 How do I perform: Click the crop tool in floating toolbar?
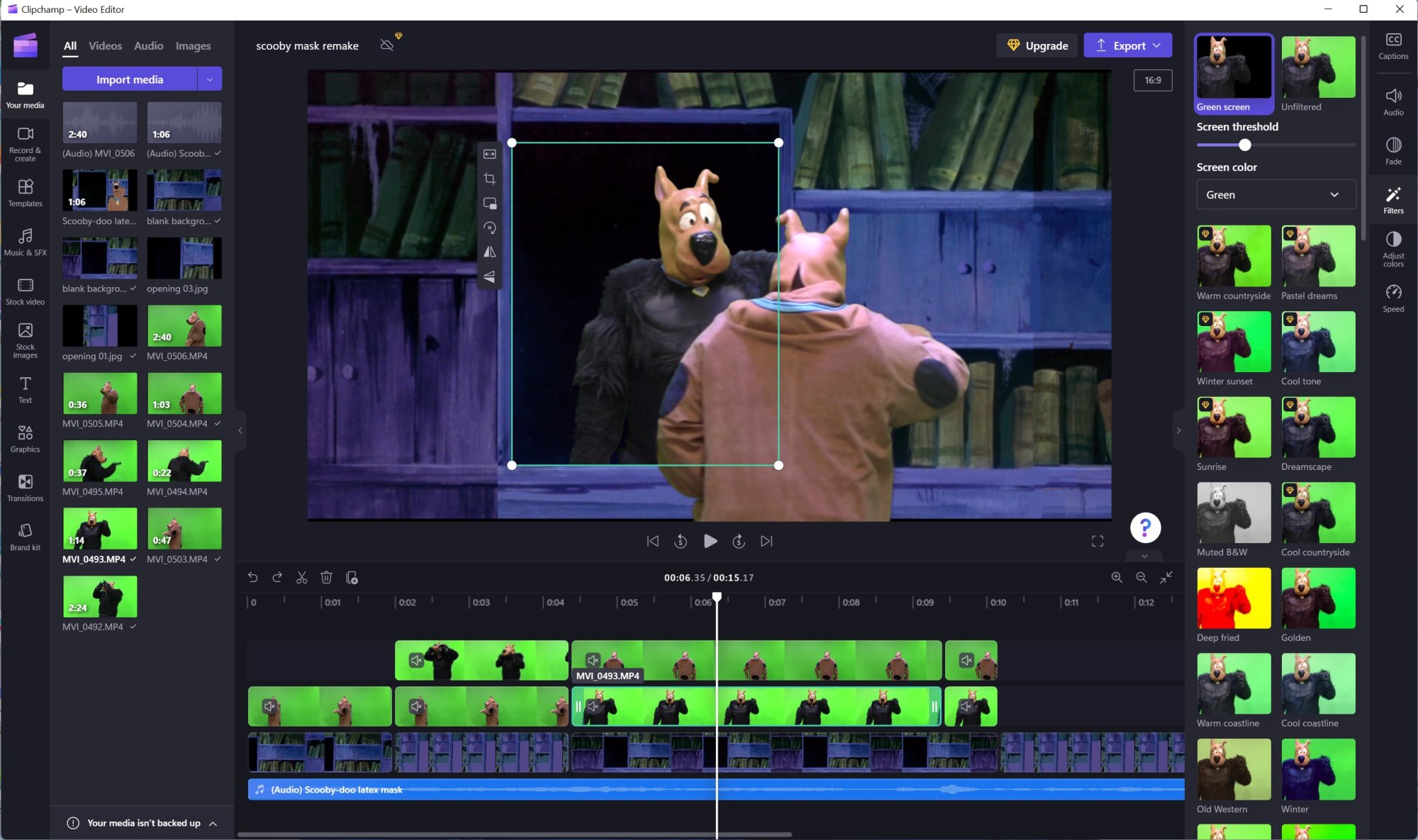(x=489, y=179)
